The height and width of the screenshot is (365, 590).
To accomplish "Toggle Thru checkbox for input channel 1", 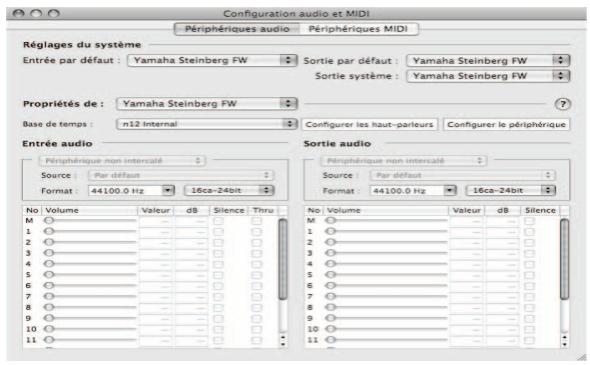I will (x=257, y=232).
